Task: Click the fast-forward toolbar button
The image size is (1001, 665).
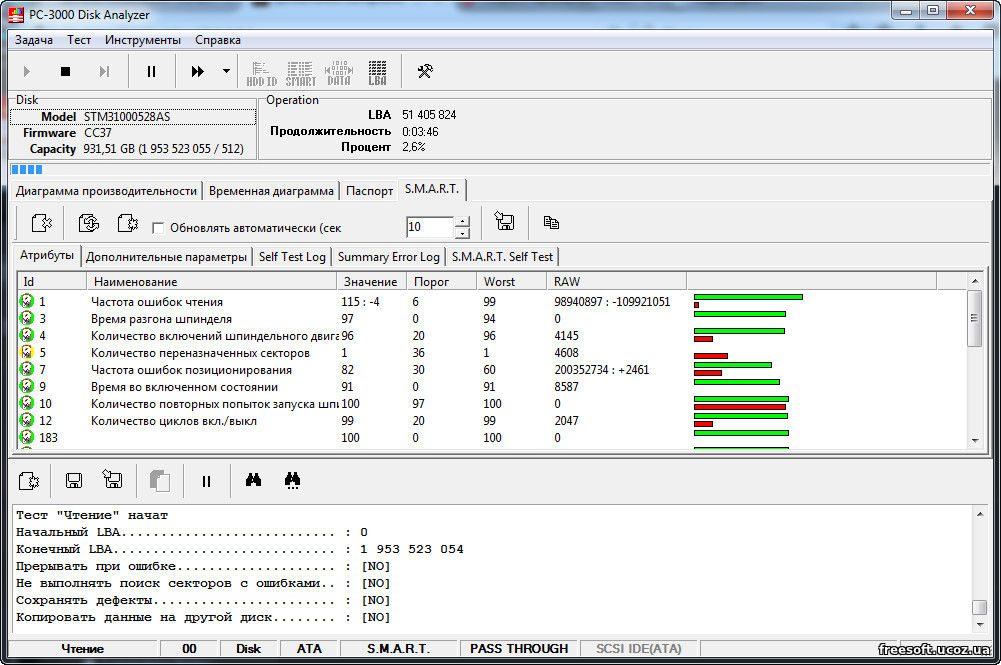Action: 198,71
